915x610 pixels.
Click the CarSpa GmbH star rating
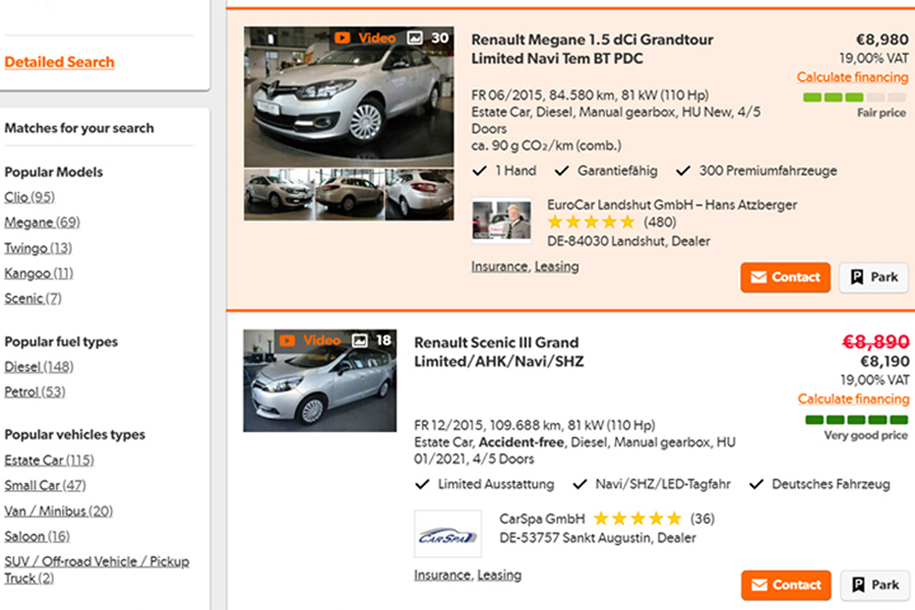[x=637, y=519]
